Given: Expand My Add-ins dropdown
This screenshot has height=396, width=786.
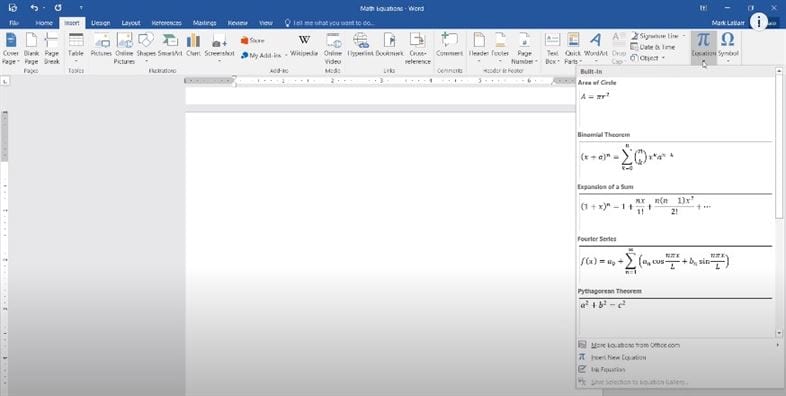Looking at the screenshot, I should tap(287, 55).
